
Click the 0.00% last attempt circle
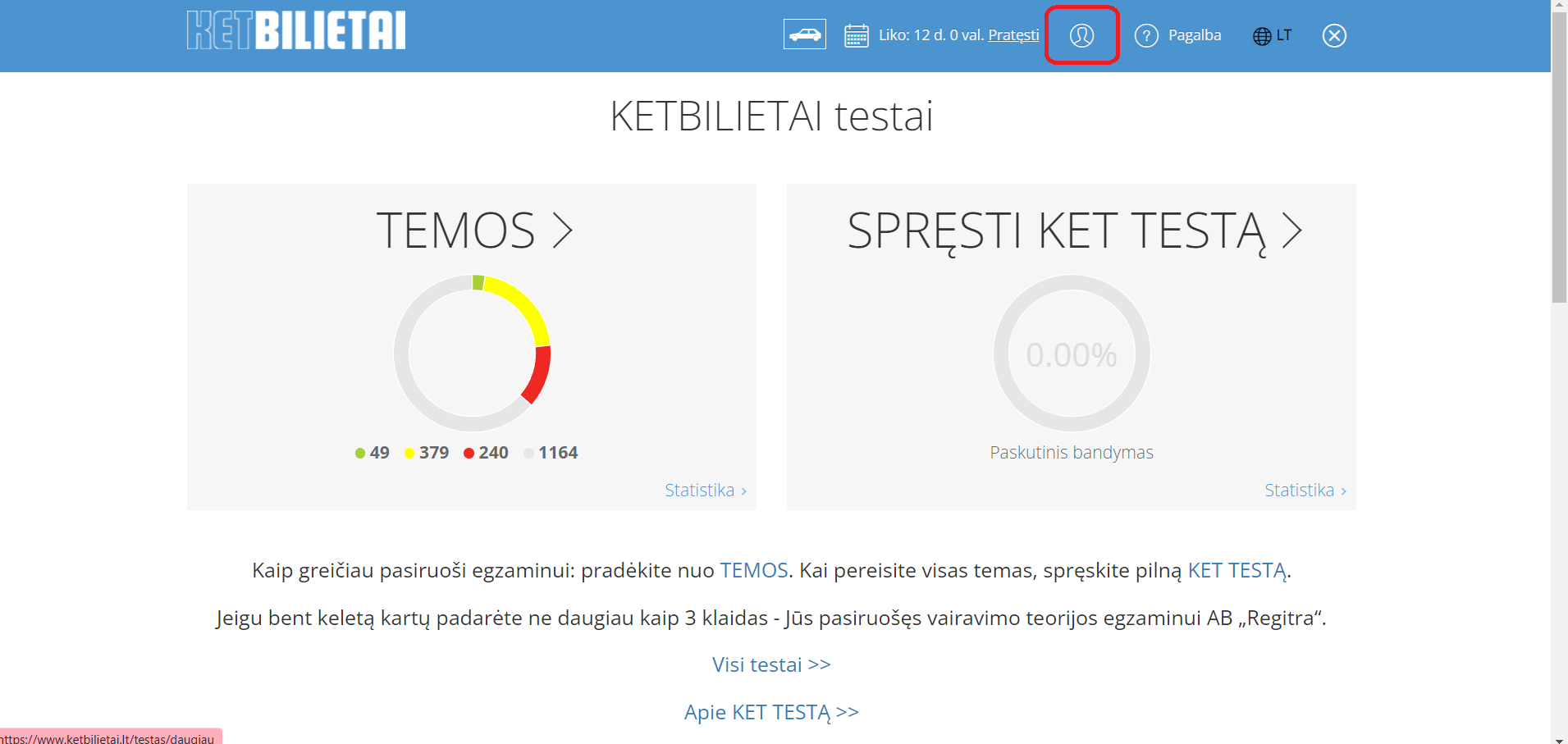(x=1071, y=354)
